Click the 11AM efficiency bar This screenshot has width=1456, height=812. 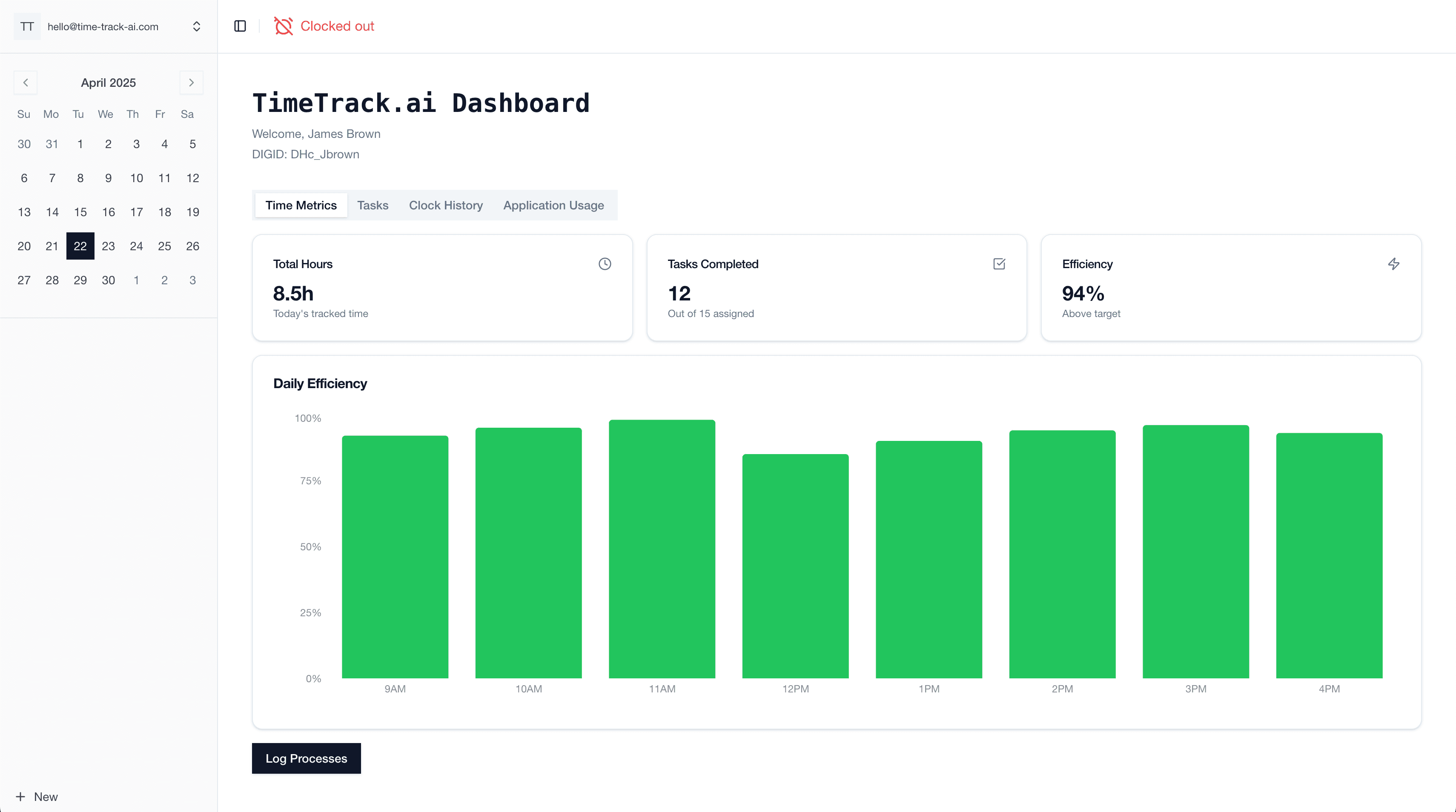pos(662,549)
